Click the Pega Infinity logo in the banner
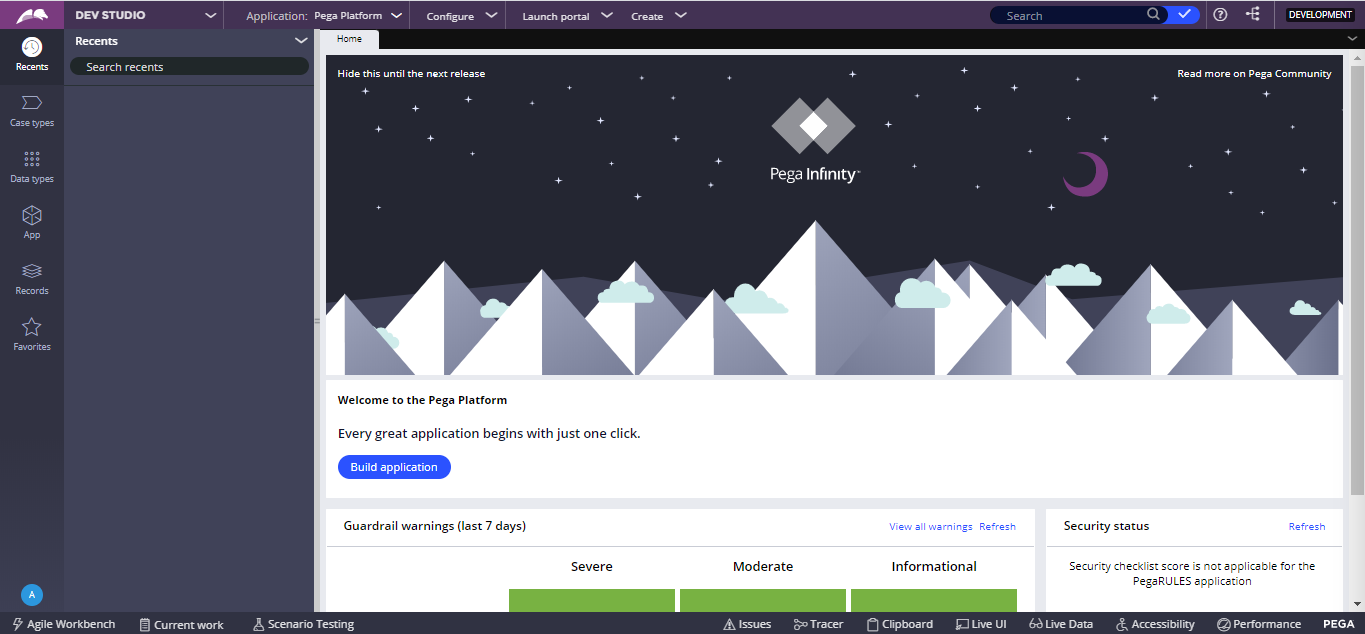Image resolution: width=1365 pixels, height=634 pixels. 814,140
